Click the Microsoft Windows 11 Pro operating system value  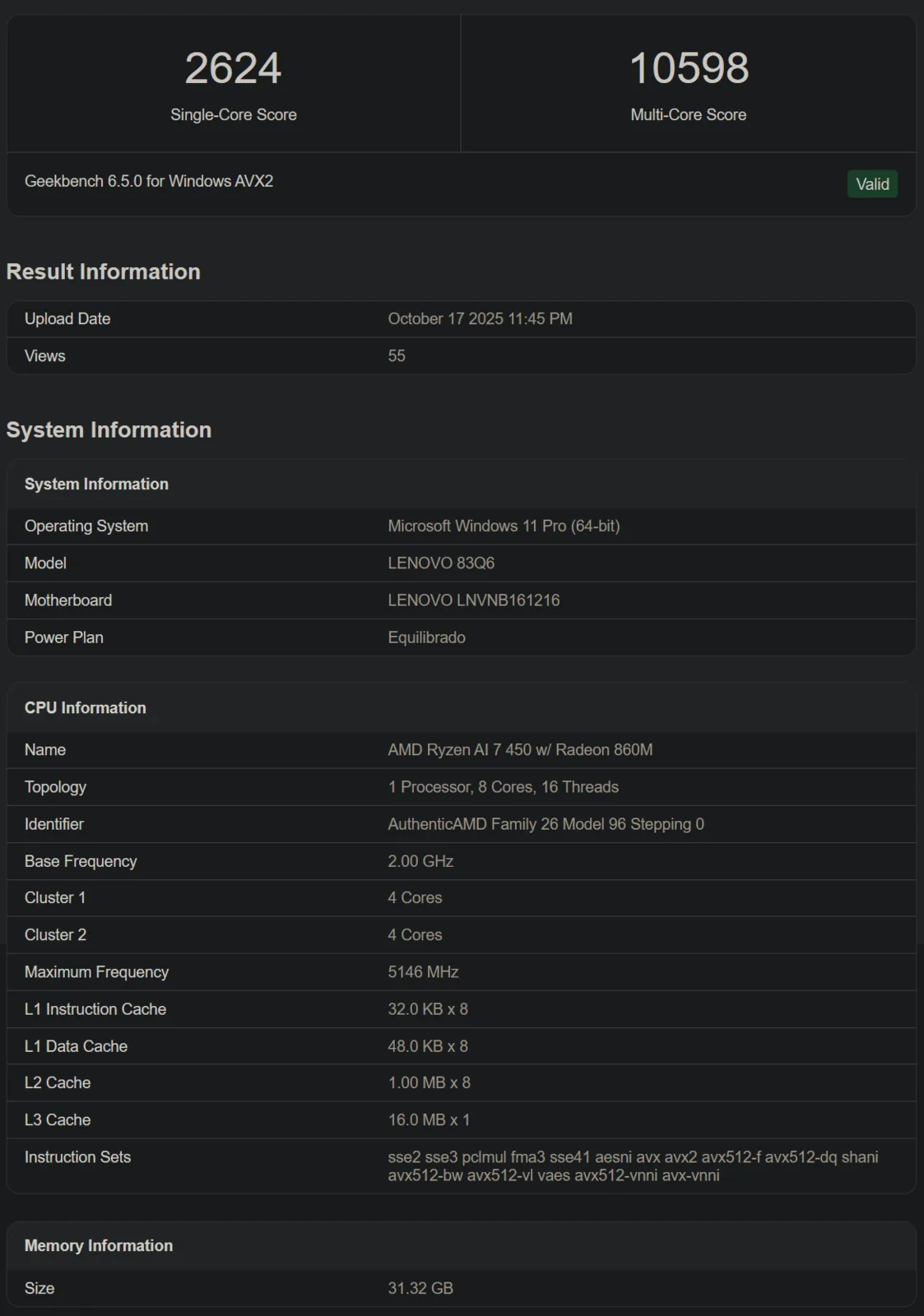pyautogui.click(x=504, y=526)
